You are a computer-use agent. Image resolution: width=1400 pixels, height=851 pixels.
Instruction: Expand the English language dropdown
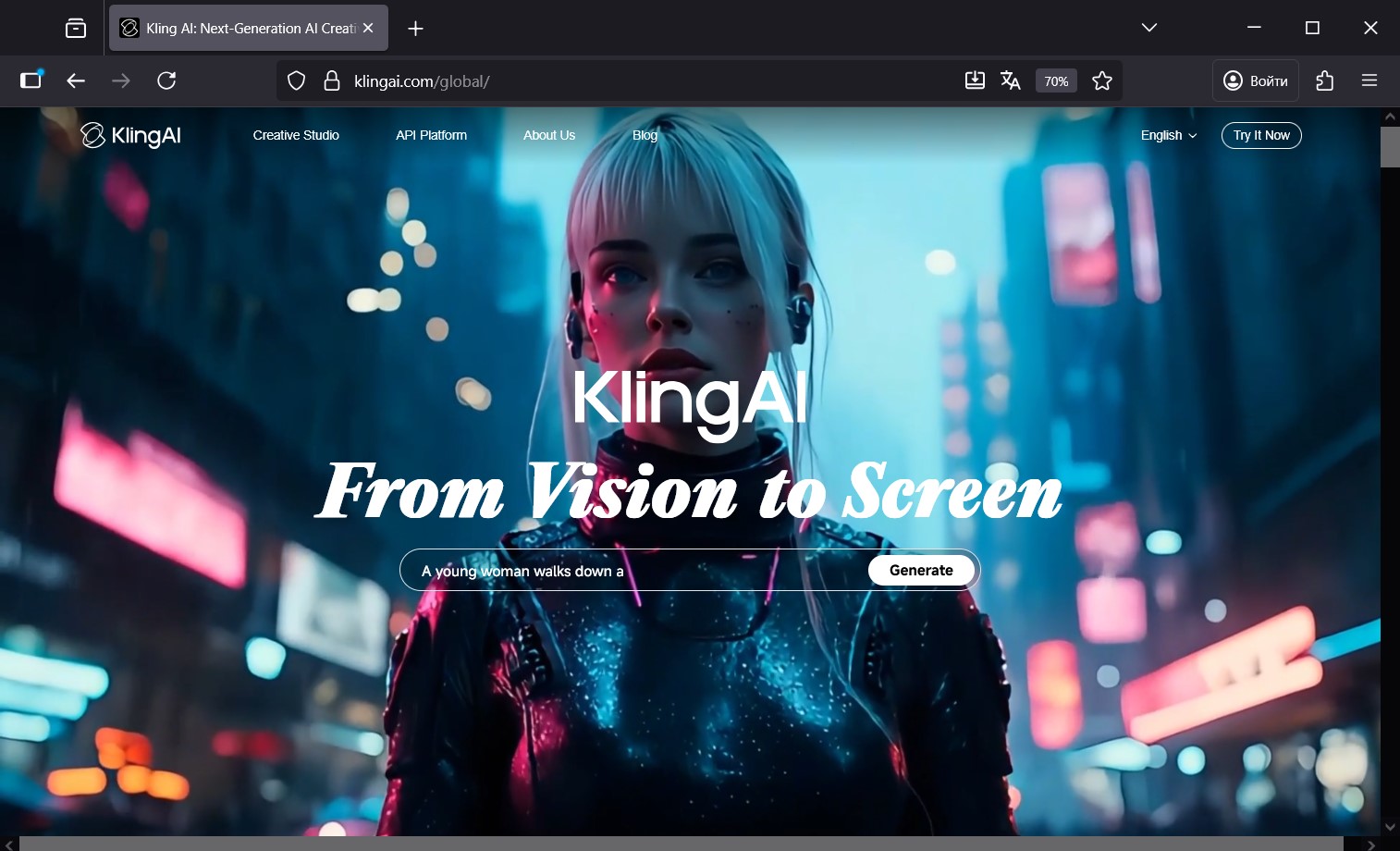tap(1168, 135)
